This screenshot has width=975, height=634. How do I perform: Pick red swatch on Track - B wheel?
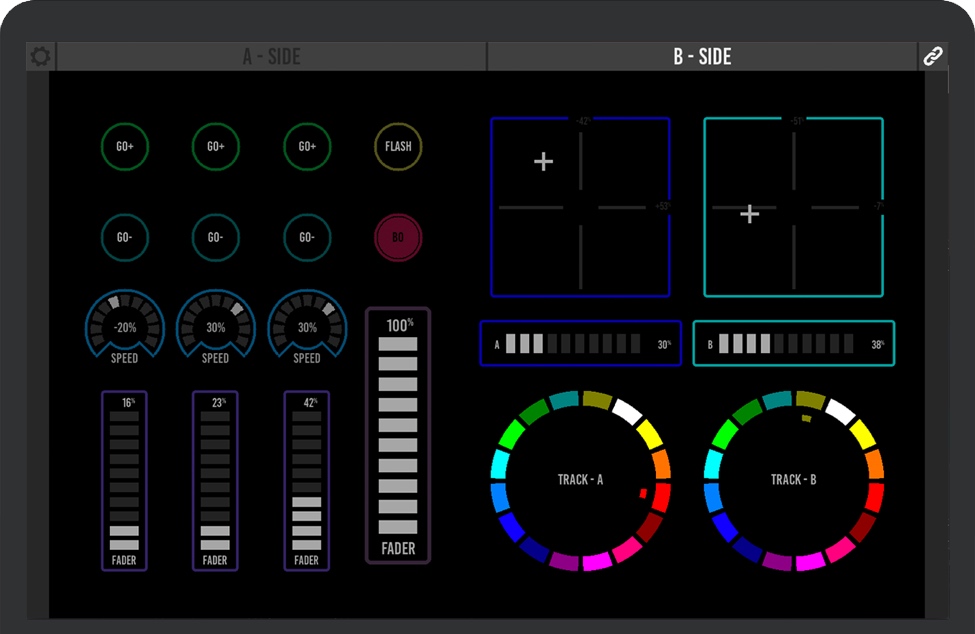click(874, 496)
